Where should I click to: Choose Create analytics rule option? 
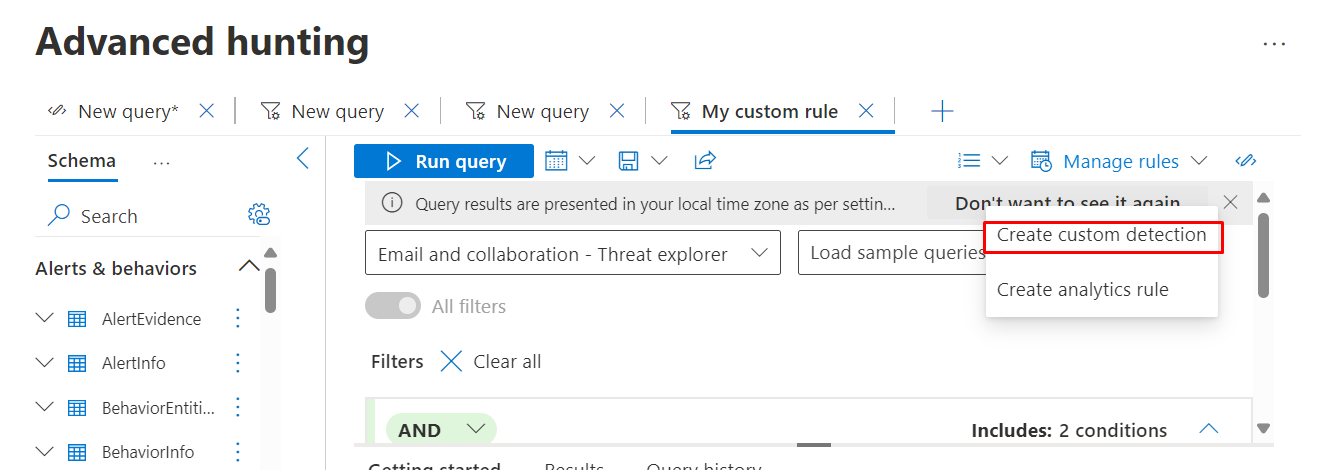coord(1082,290)
